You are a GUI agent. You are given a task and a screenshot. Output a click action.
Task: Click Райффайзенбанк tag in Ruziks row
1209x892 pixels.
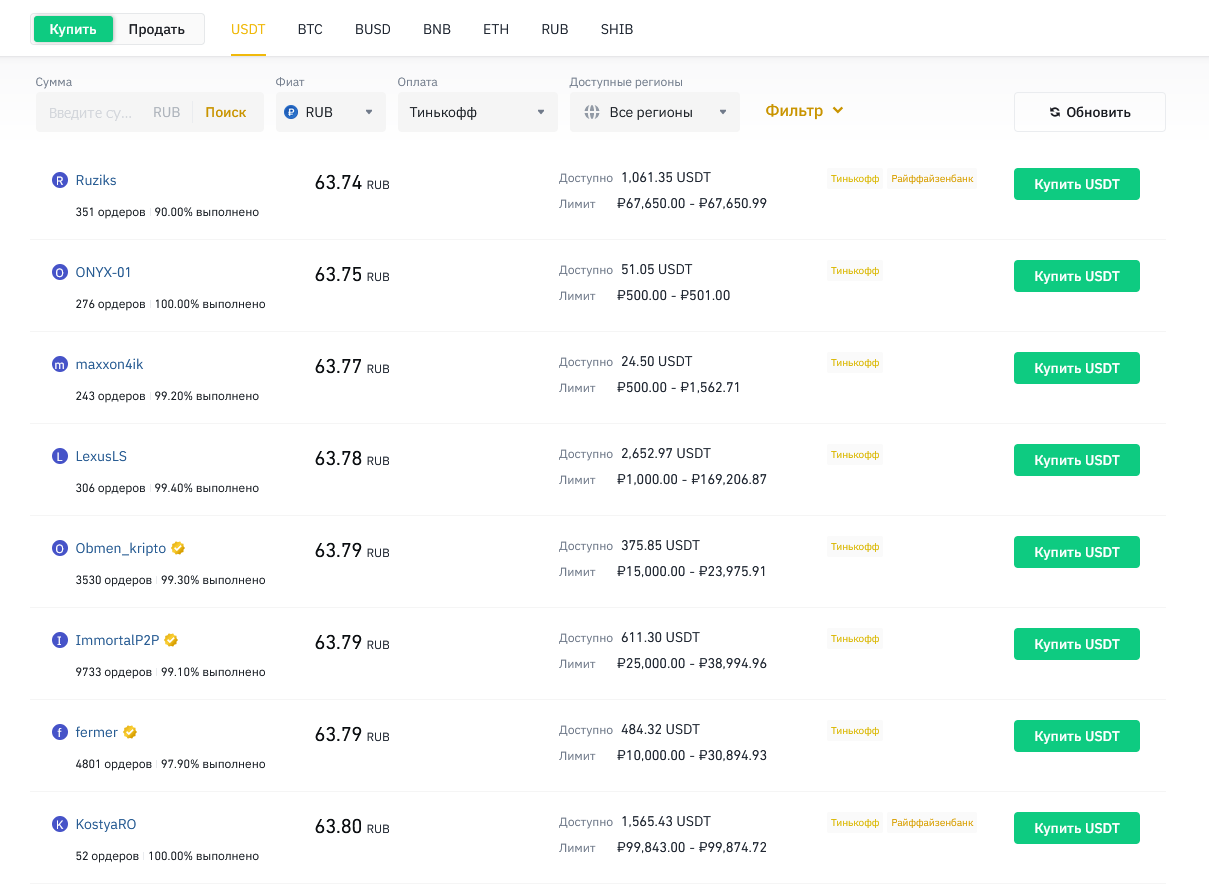tap(932, 179)
